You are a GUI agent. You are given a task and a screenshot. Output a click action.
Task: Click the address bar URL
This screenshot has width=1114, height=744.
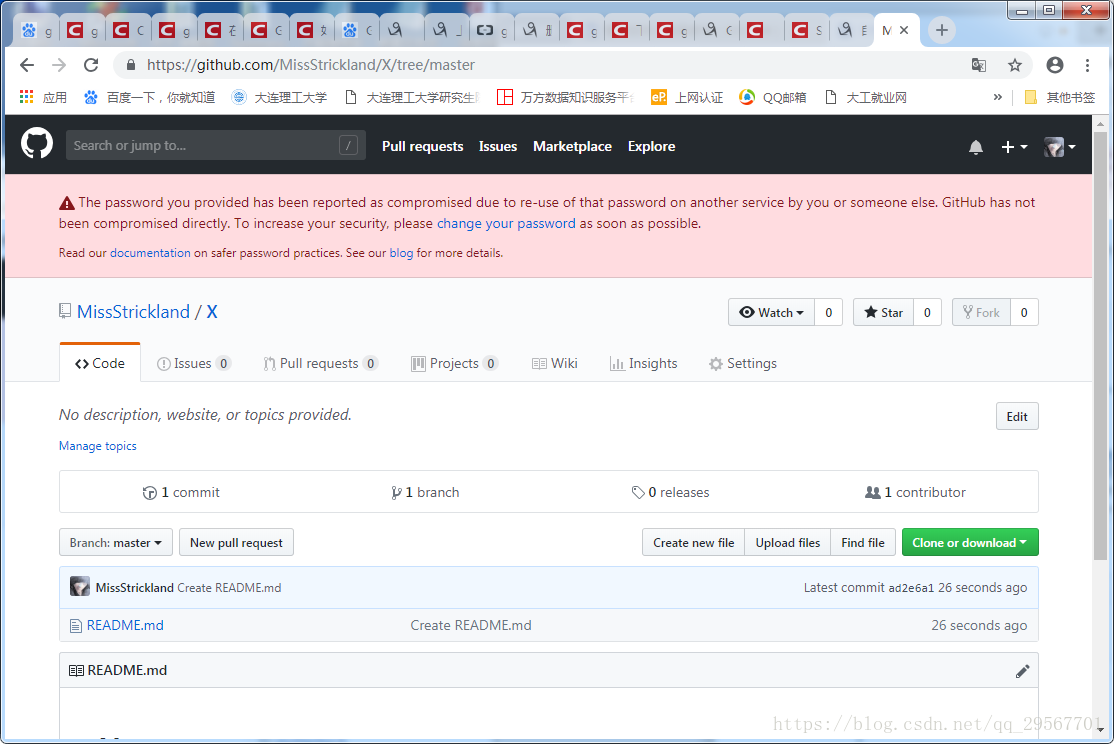point(310,65)
